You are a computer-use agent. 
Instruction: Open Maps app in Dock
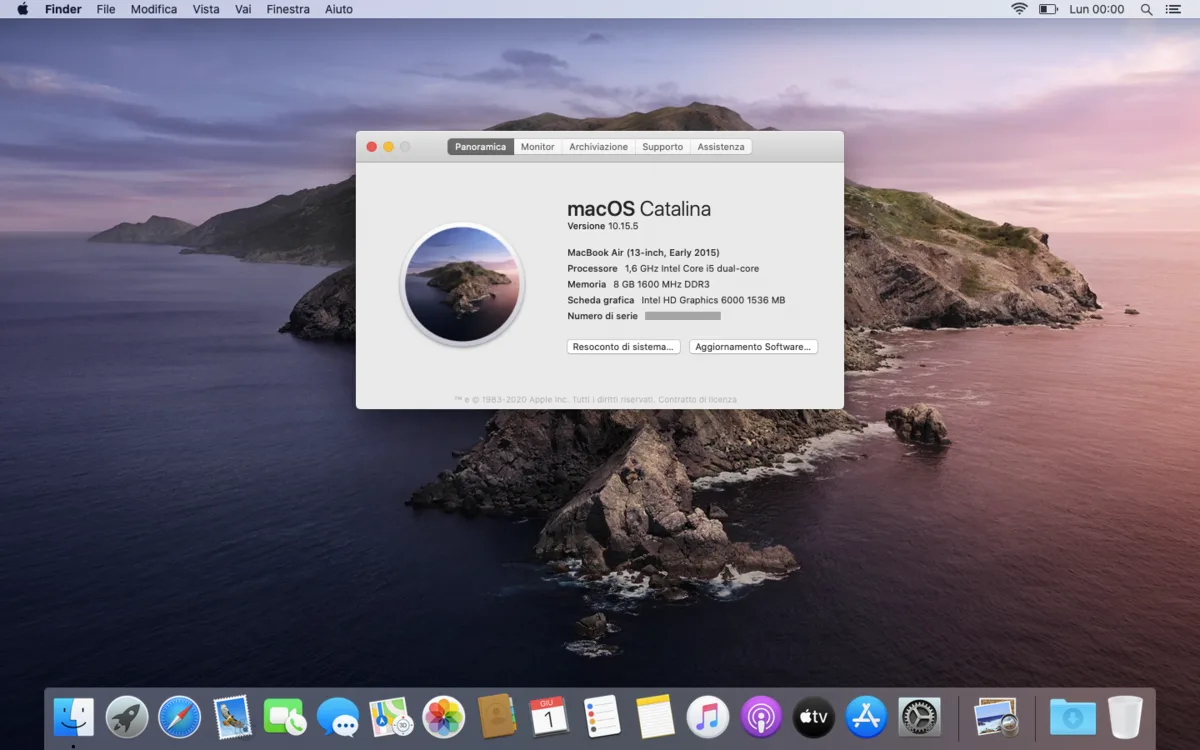[x=391, y=717]
